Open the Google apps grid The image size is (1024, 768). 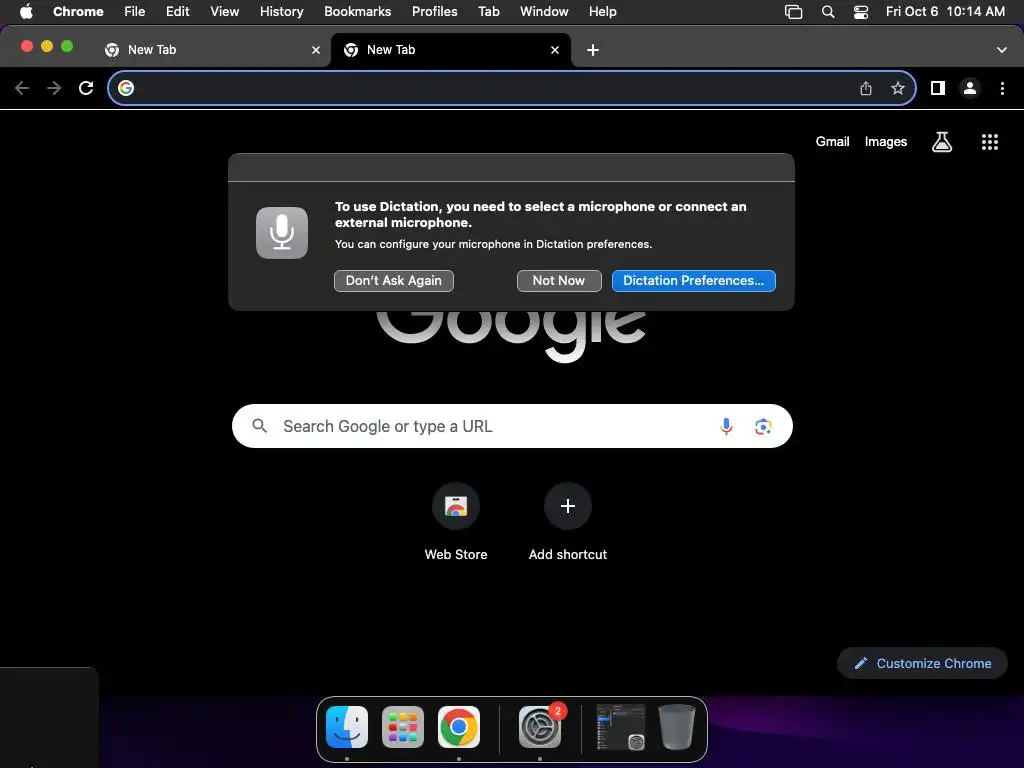(990, 142)
